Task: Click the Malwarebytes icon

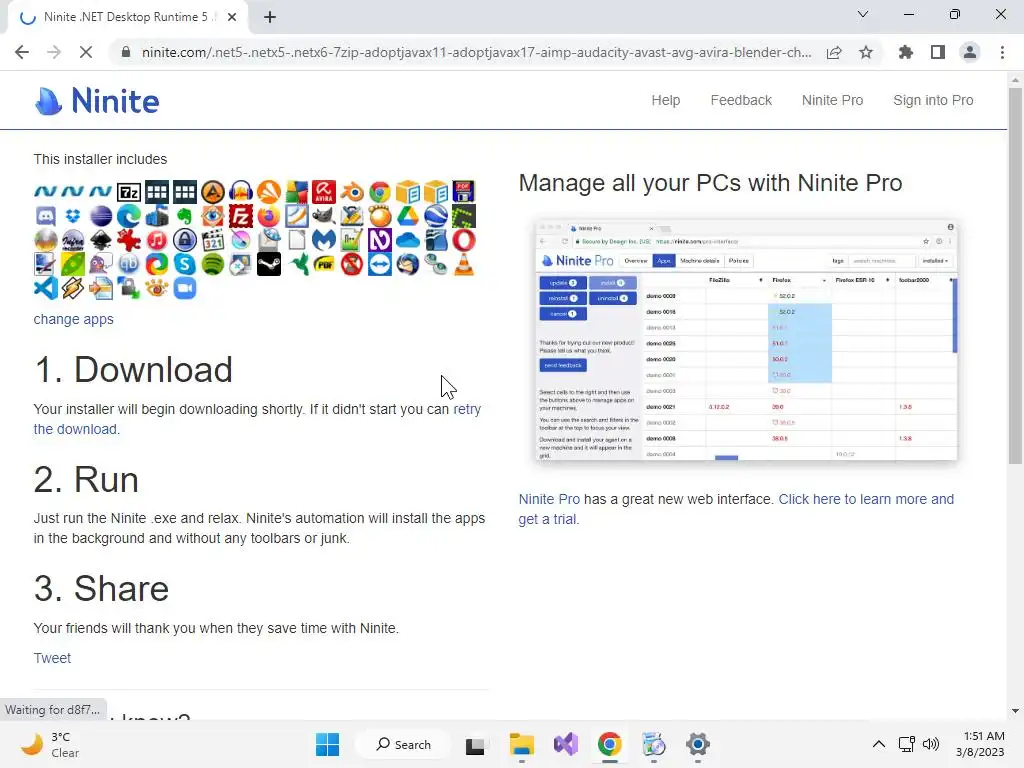Action: click(x=324, y=240)
